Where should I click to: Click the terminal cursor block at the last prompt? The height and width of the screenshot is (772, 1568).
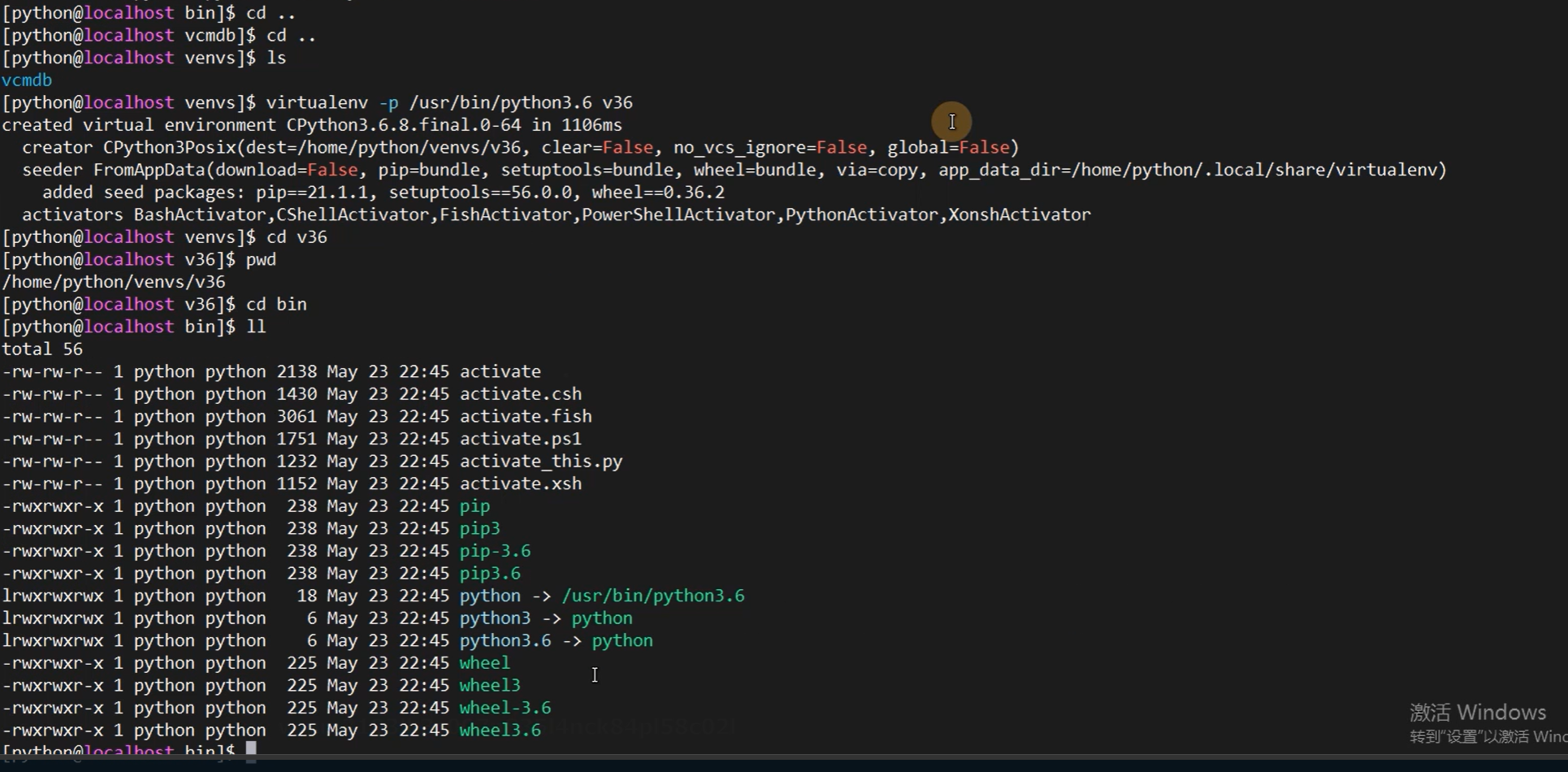251,750
